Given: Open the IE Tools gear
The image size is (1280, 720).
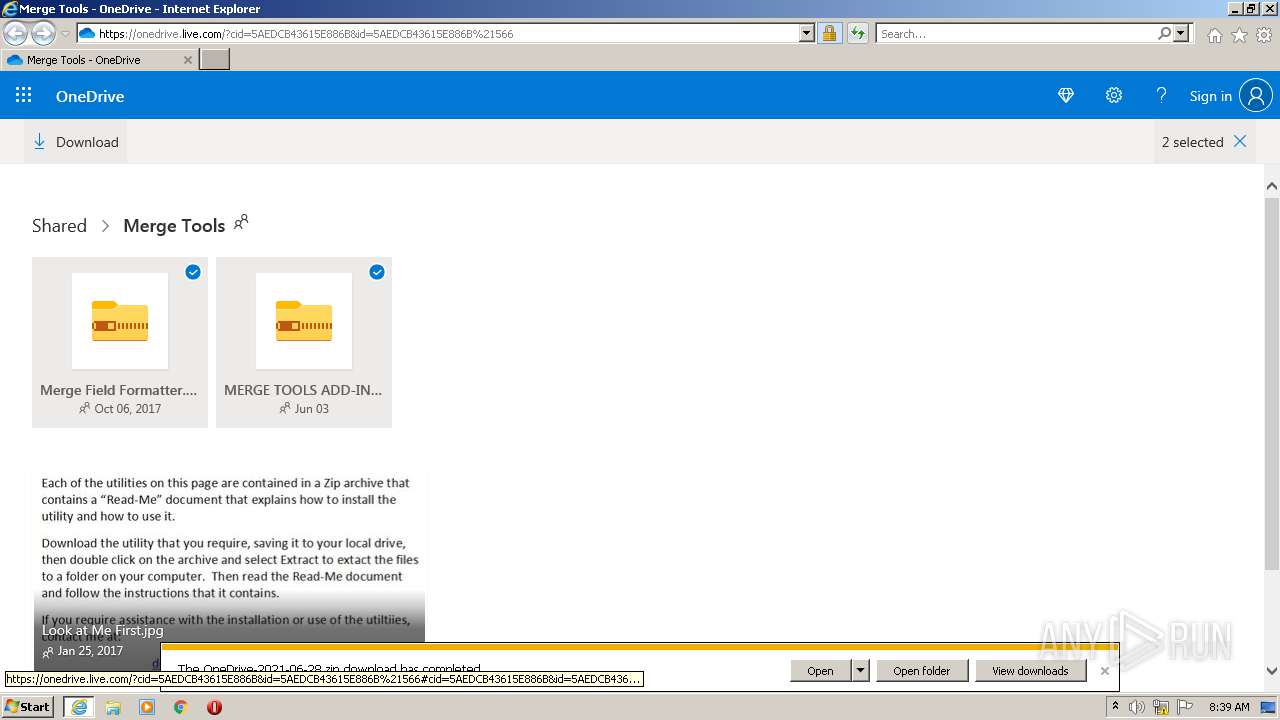Looking at the screenshot, I should [x=1264, y=35].
